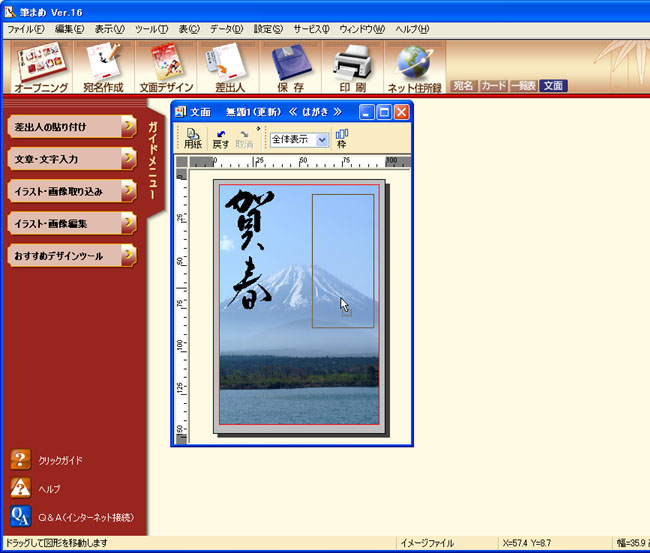650x553 pixels.
Task: Switch to the カード view tab
Action: coord(493,86)
